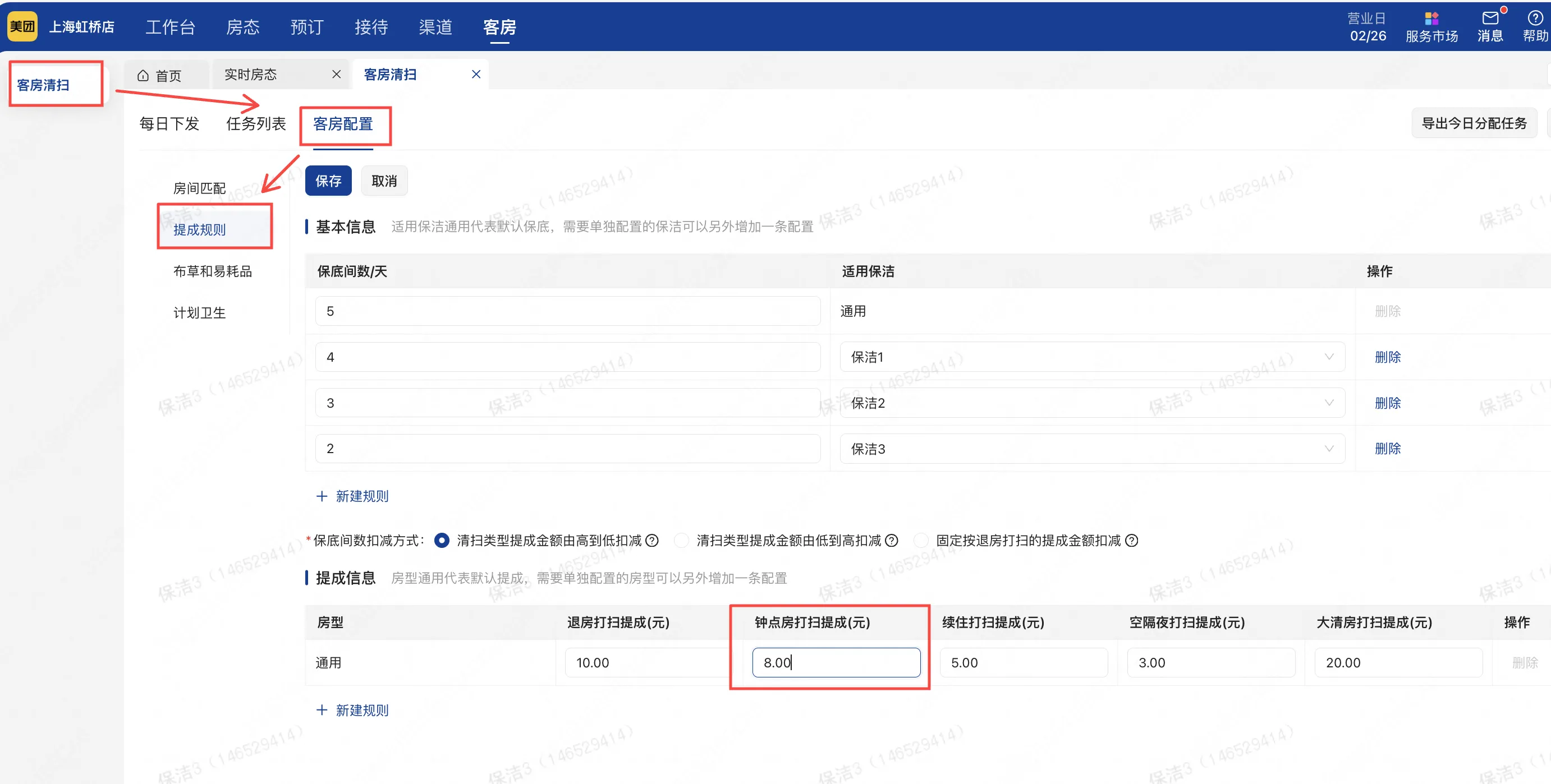Open the 服务市场 marketplace icon

tap(1433, 25)
